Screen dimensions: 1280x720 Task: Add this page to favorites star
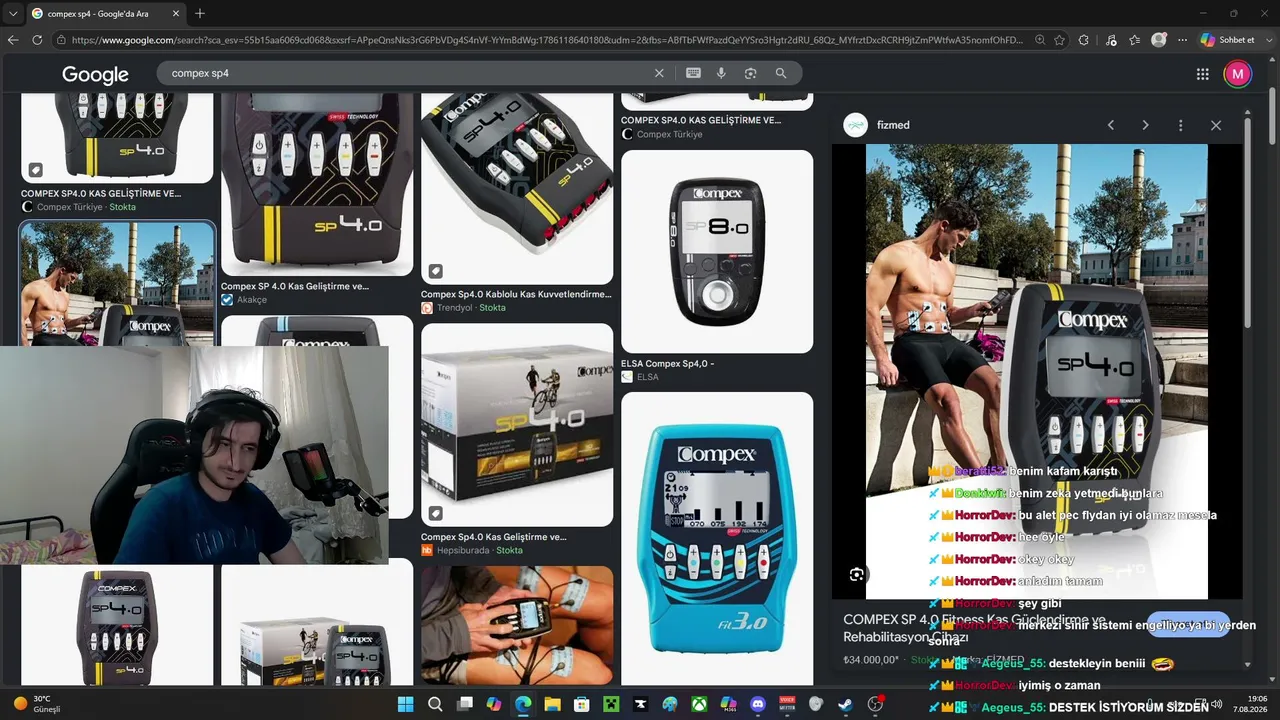[1062, 40]
